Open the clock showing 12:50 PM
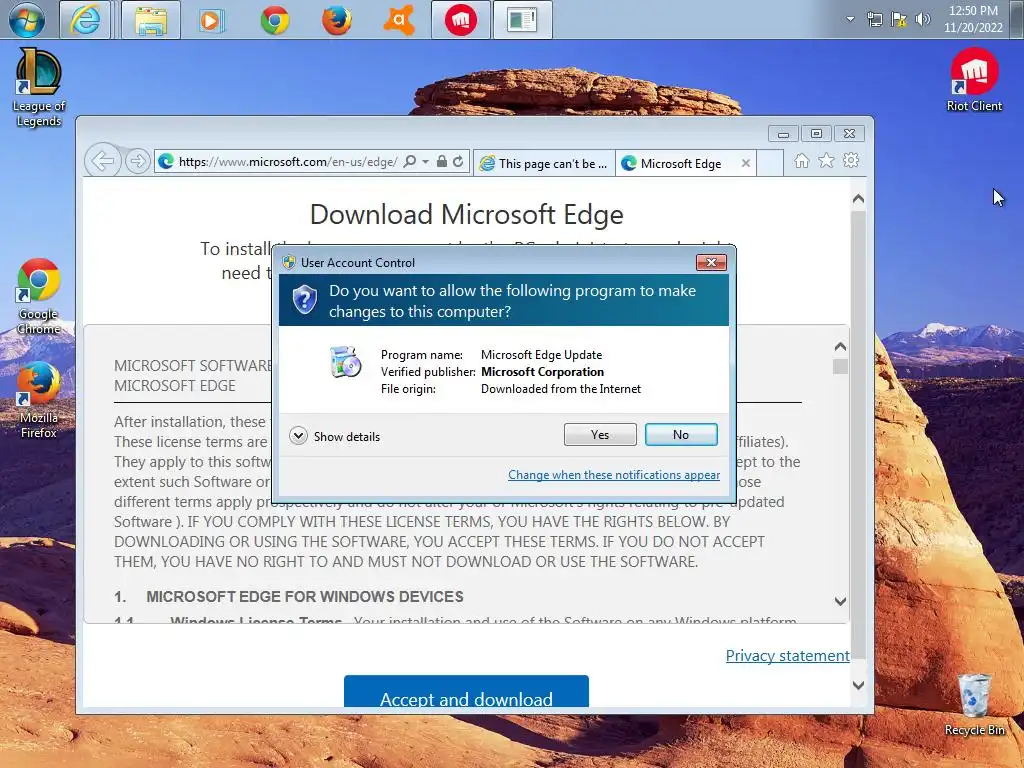The width and height of the screenshot is (1024, 768). point(973,19)
